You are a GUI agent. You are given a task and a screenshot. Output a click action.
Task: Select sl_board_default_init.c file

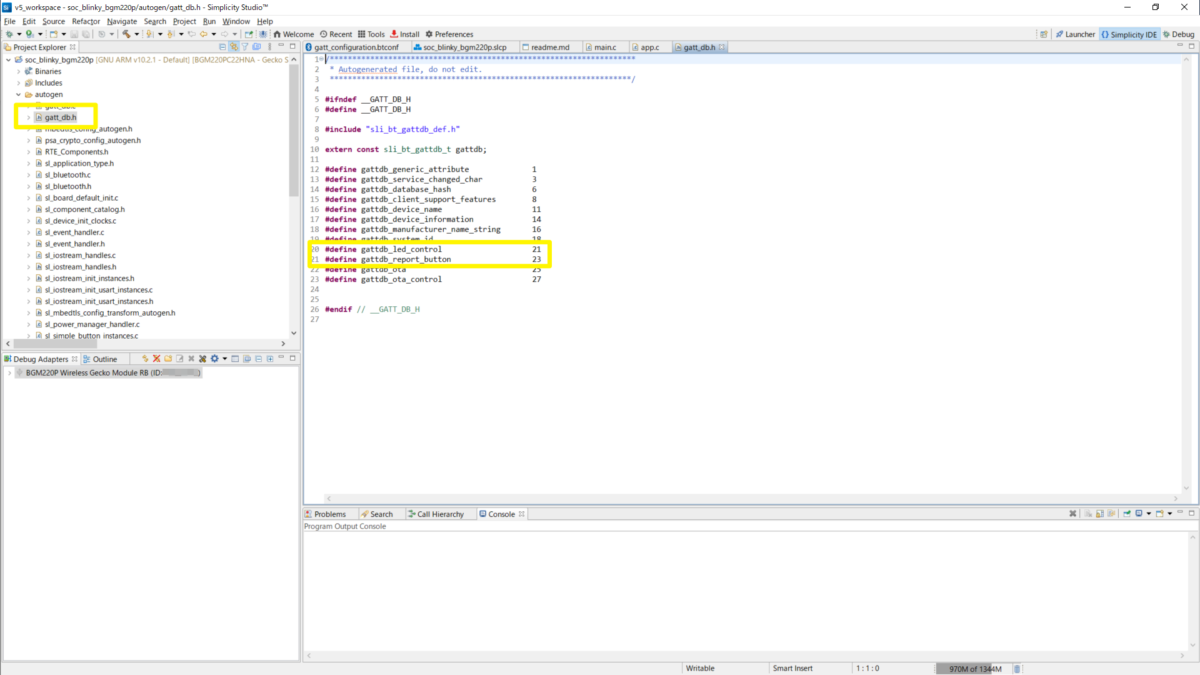pyautogui.click(x=81, y=198)
